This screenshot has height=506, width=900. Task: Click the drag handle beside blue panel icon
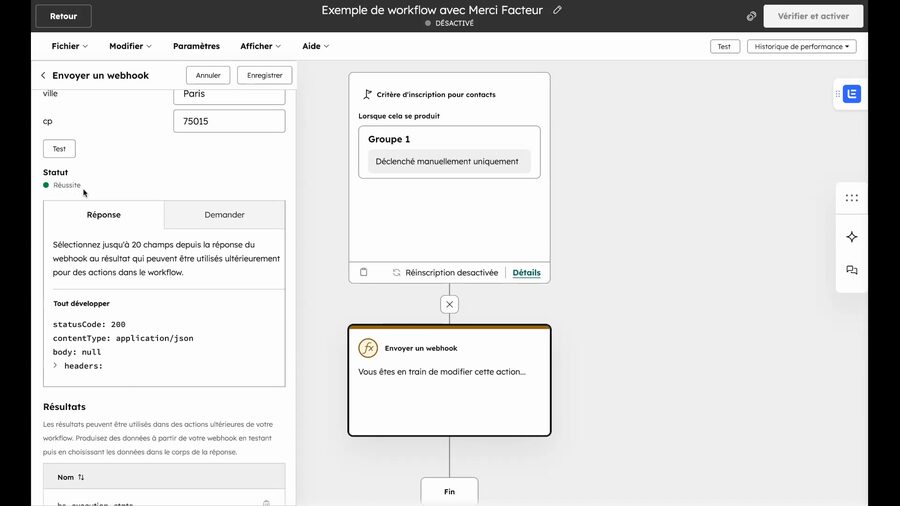837,94
